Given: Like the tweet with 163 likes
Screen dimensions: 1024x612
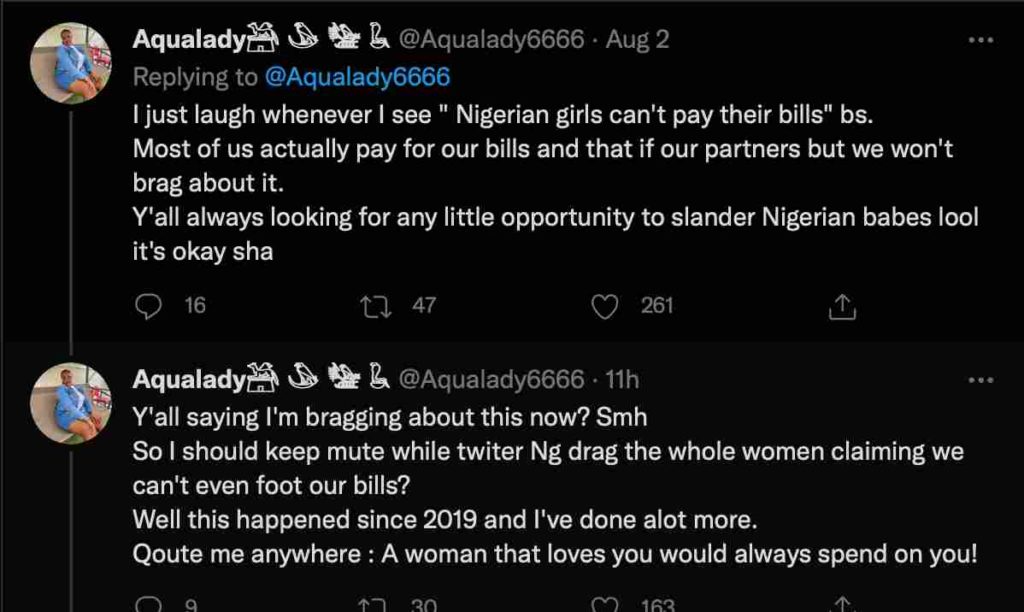Looking at the screenshot, I should pos(605,603).
